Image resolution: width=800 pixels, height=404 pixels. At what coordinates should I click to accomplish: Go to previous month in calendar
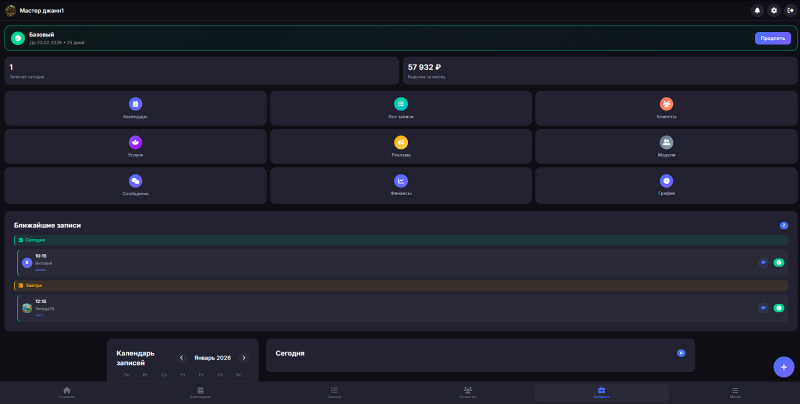click(x=181, y=358)
